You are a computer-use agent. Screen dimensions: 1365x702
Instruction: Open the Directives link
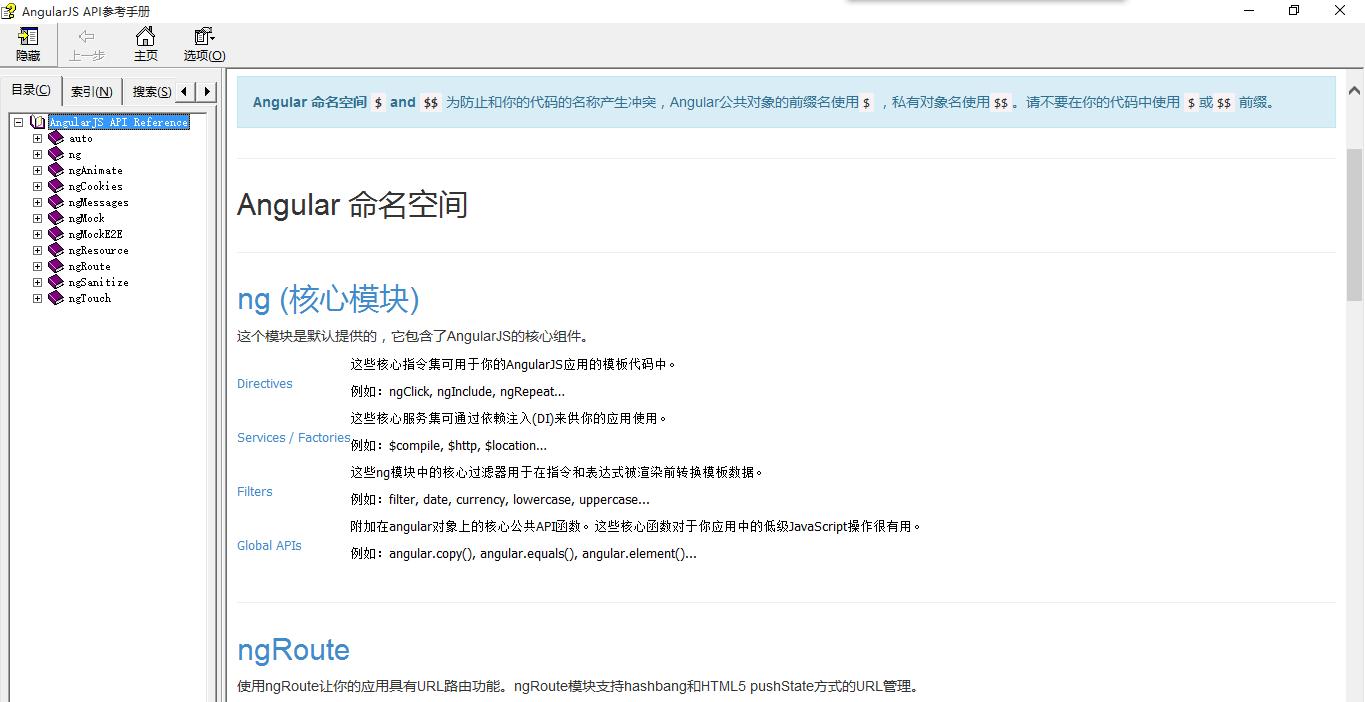[x=264, y=383]
